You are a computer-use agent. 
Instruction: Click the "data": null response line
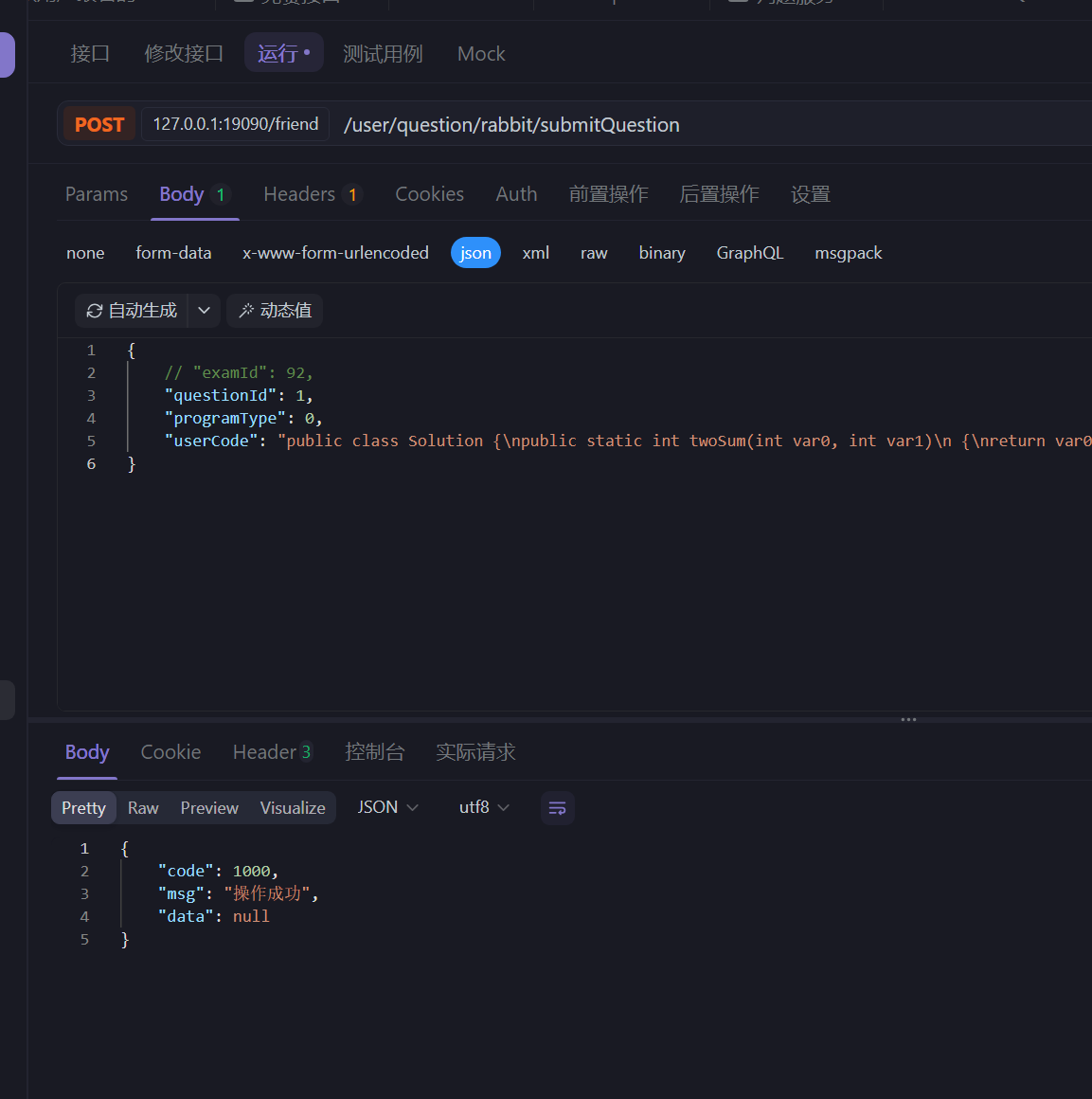214,917
